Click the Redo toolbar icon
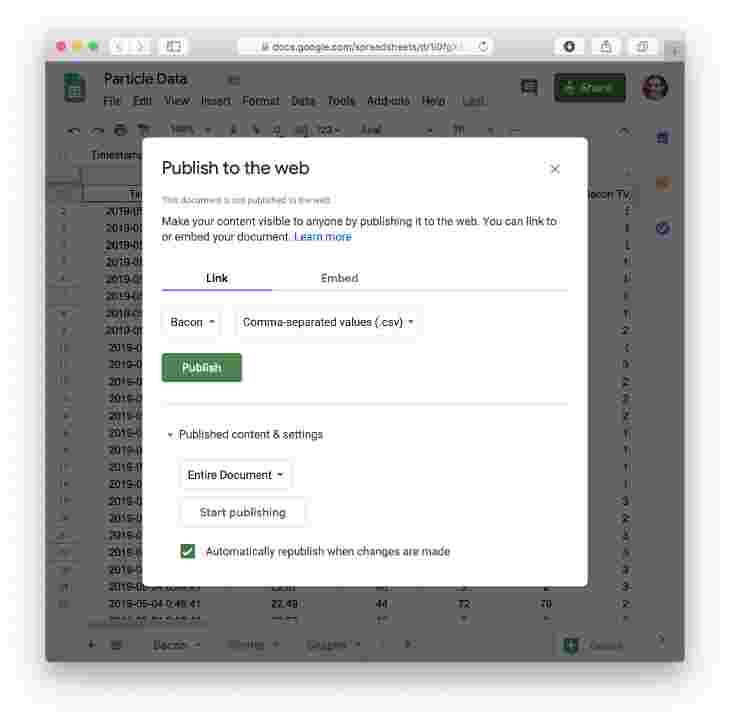Viewport: 730px width, 722px height. tap(97, 131)
